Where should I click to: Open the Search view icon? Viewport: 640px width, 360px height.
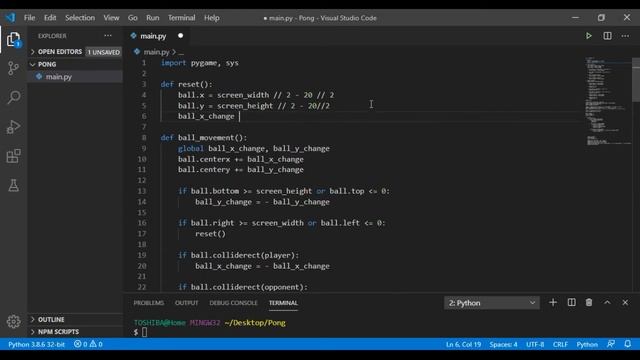pos(13,98)
